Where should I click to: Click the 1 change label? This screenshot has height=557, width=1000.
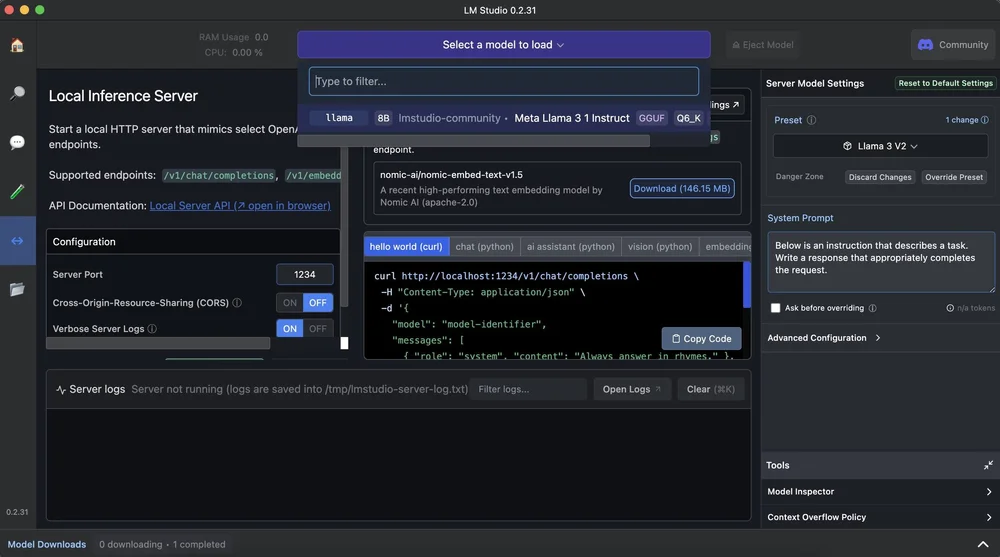point(962,120)
